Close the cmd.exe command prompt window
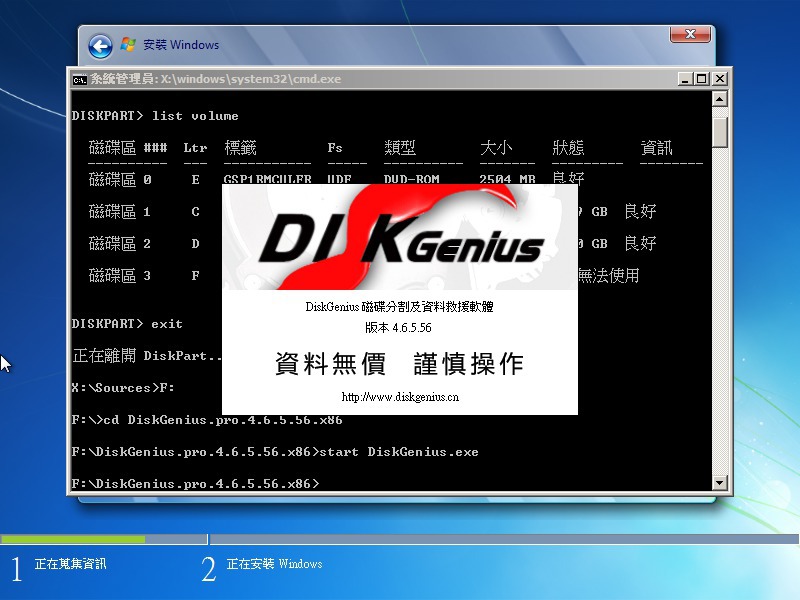This screenshot has height=600, width=800. point(719,79)
